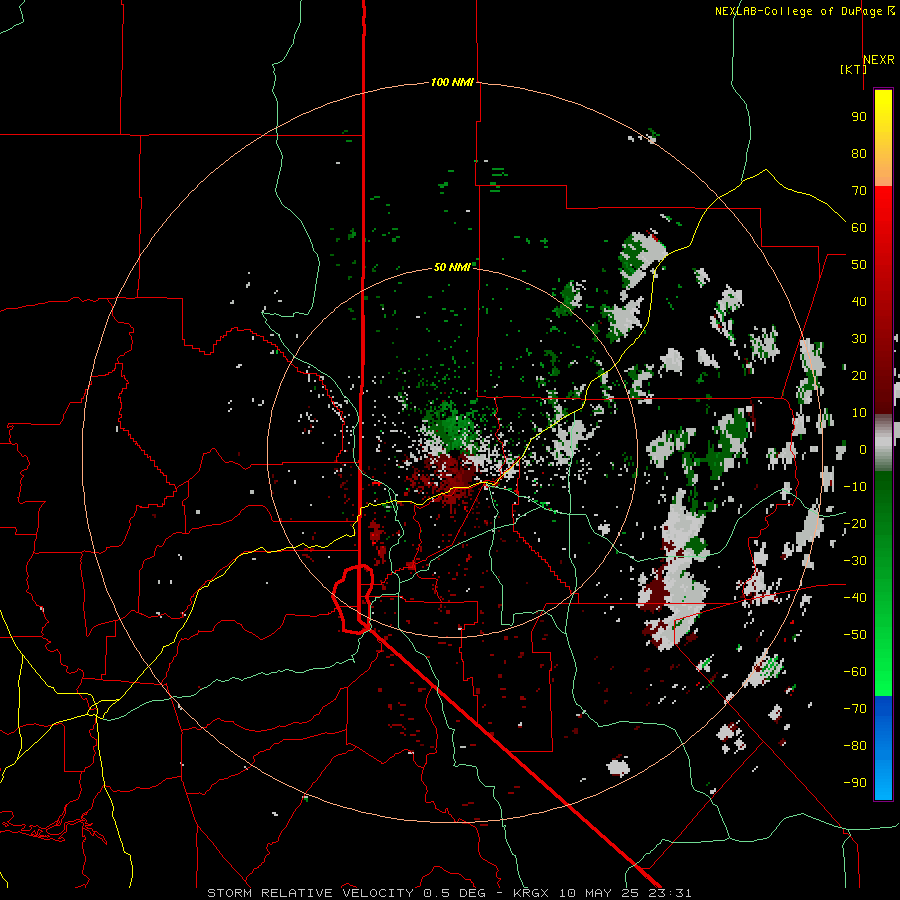Click the 100 NMI range ring label
Screen dimensions: 900x900
point(452,82)
